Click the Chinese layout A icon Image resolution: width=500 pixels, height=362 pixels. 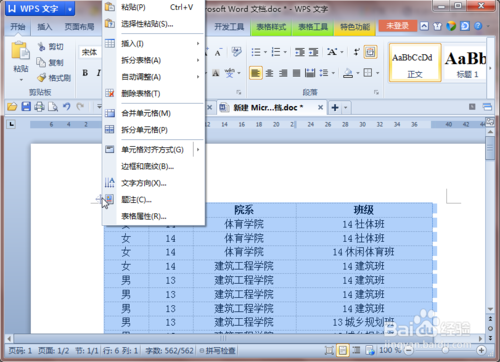pos(332,52)
